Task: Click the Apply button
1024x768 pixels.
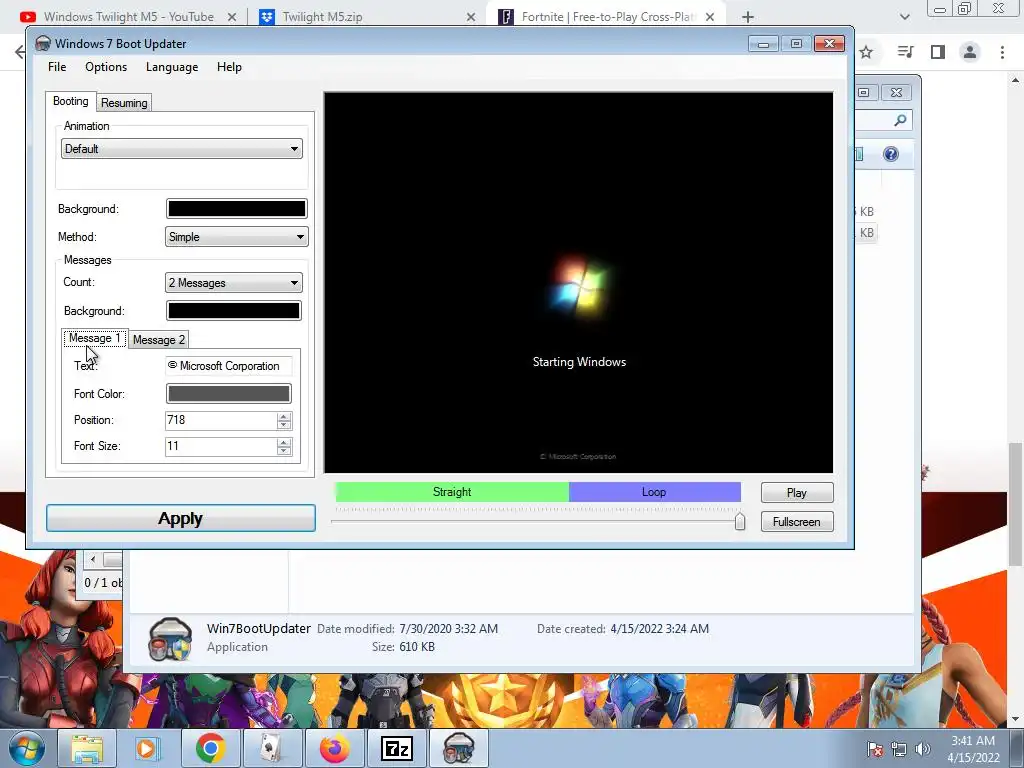Action: pos(181,519)
